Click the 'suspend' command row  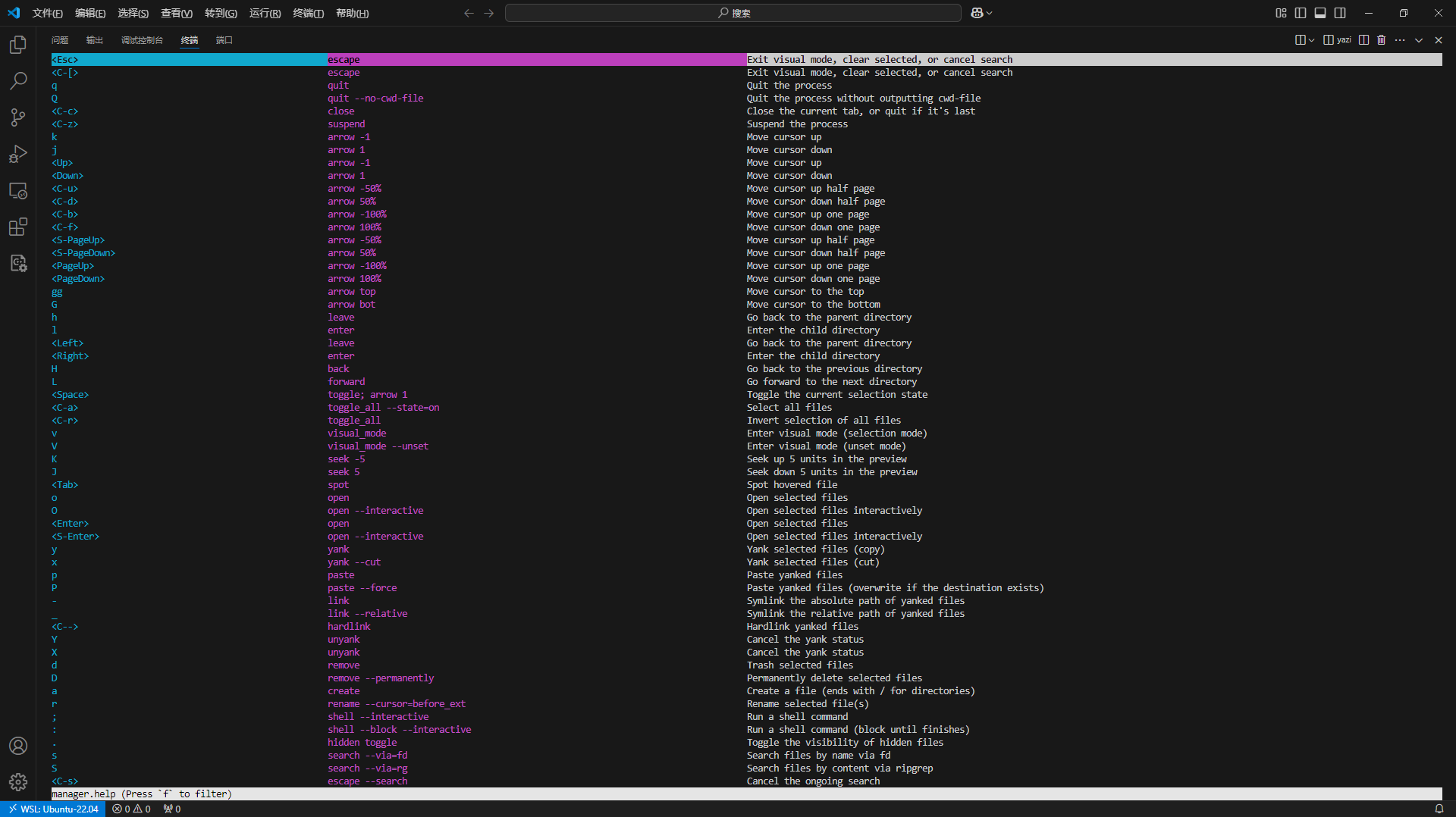pyautogui.click(x=347, y=124)
